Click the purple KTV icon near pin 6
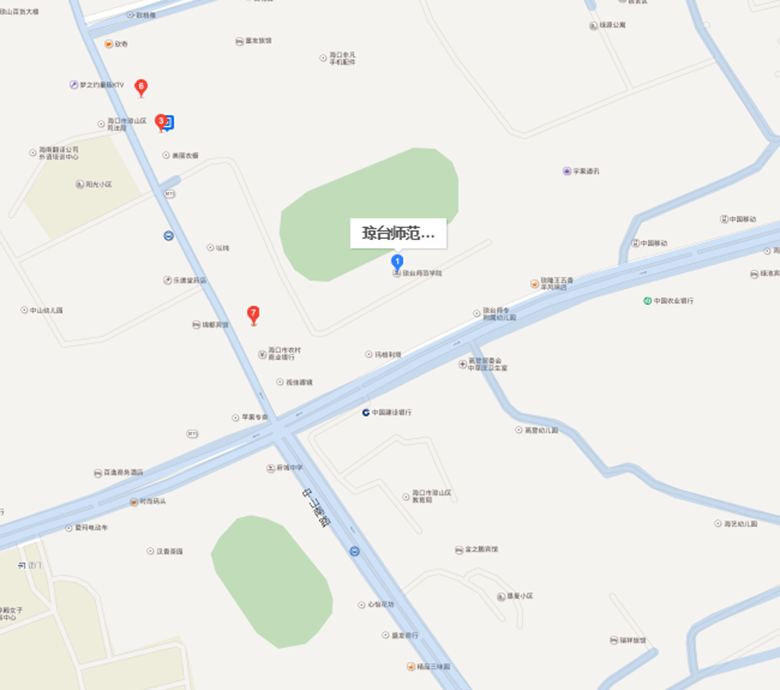Image resolution: width=780 pixels, height=690 pixels. [x=74, y=85]
